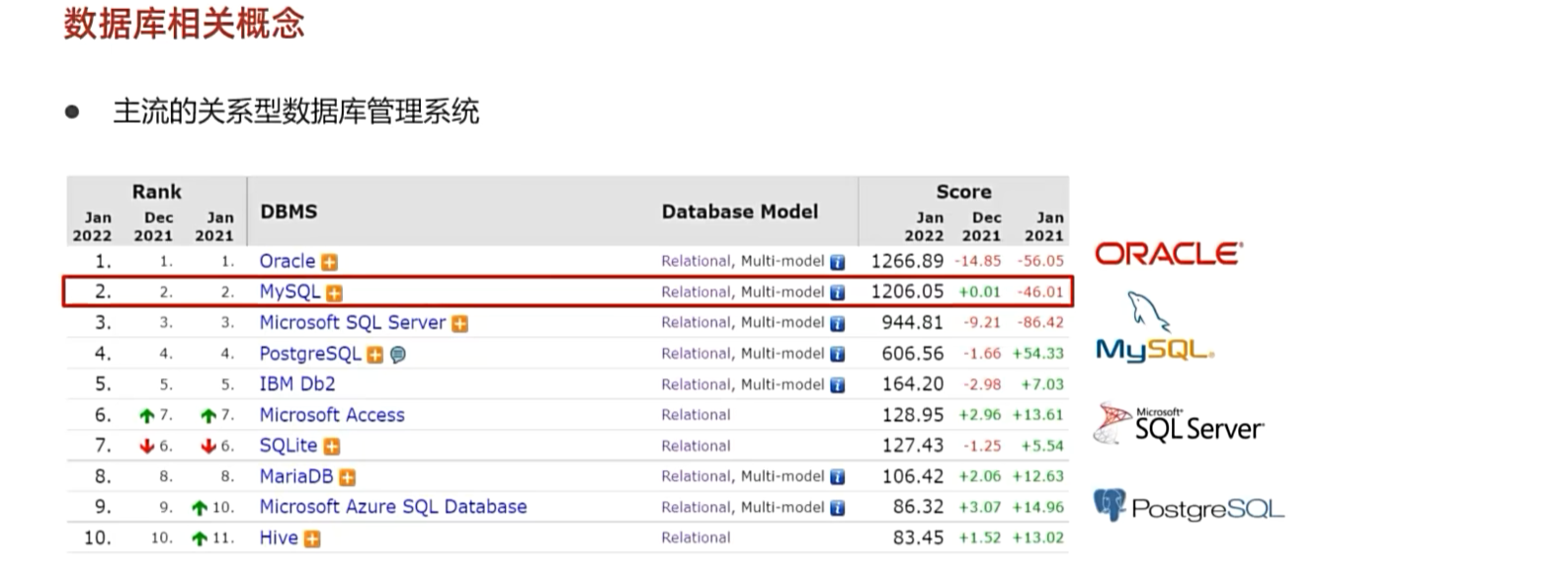Click the score 606.56
Viewport: 1568px width, 578px height.
913,354
